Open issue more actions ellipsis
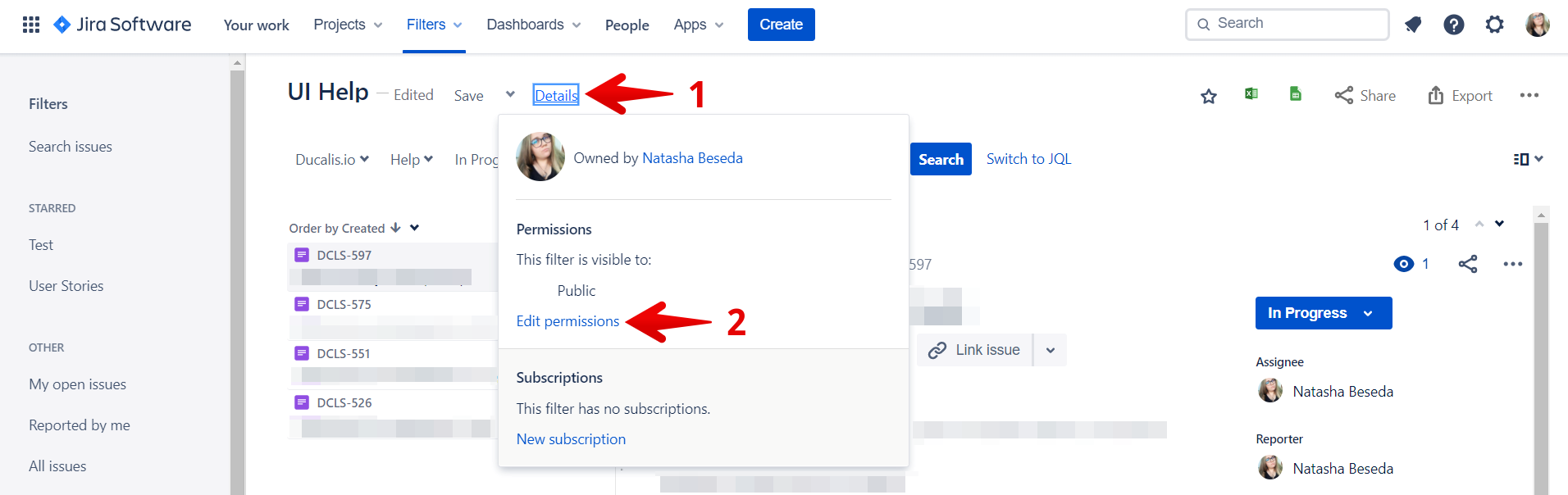Viewport: 1568px width, 495px height. click(1513, 264)
